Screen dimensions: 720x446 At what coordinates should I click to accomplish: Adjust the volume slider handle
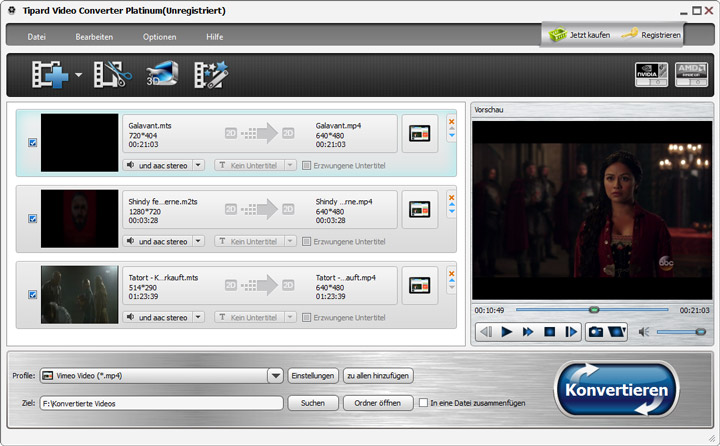(x=700, y=332)
